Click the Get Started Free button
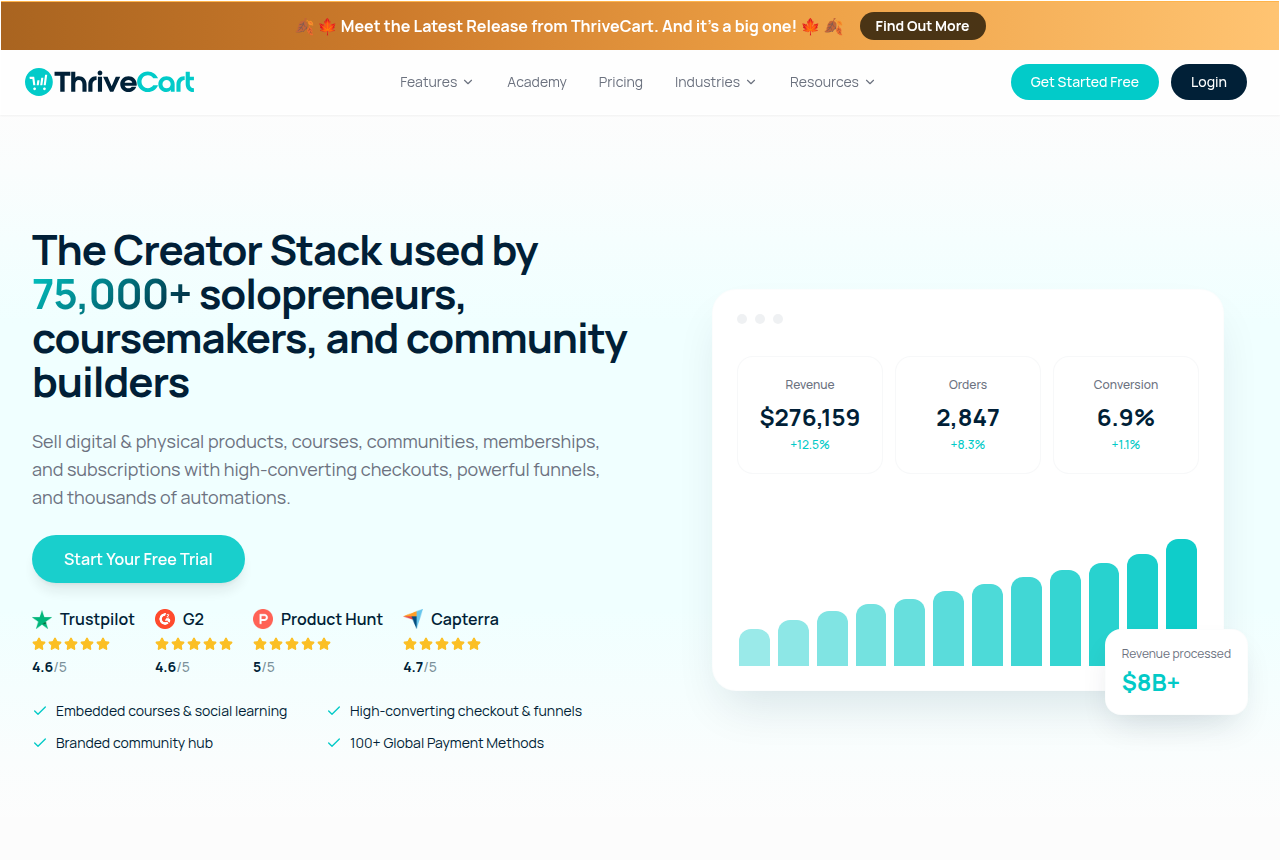Image resolution: width=1280 pixels, height=860 pixels. coord(1085,82)
